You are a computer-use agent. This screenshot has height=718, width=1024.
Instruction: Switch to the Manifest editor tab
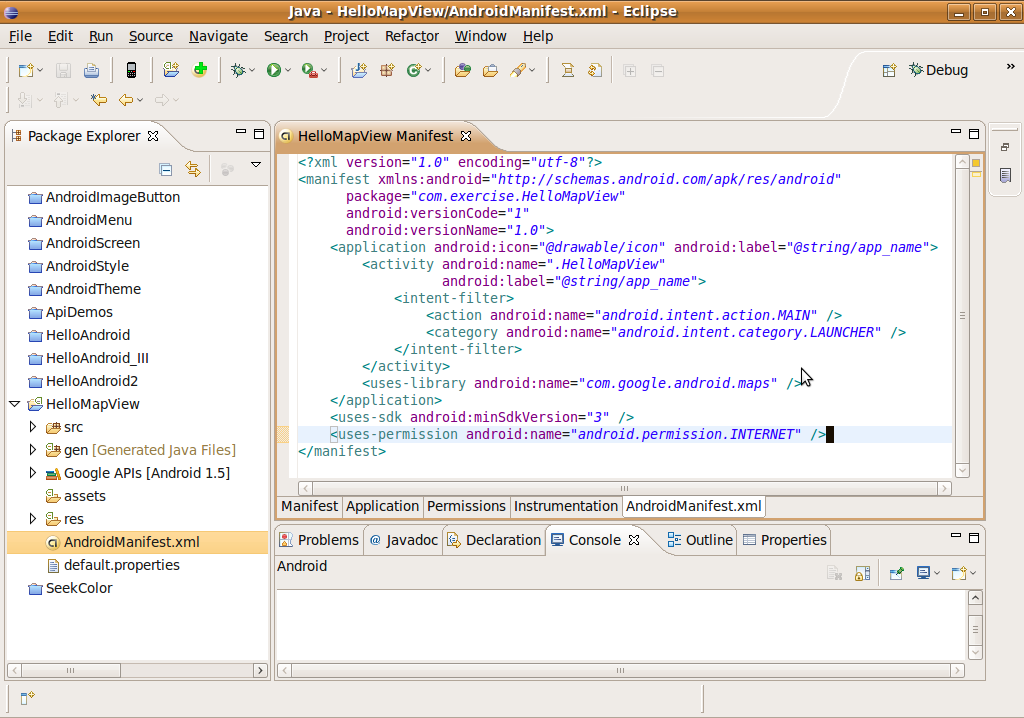310,506
